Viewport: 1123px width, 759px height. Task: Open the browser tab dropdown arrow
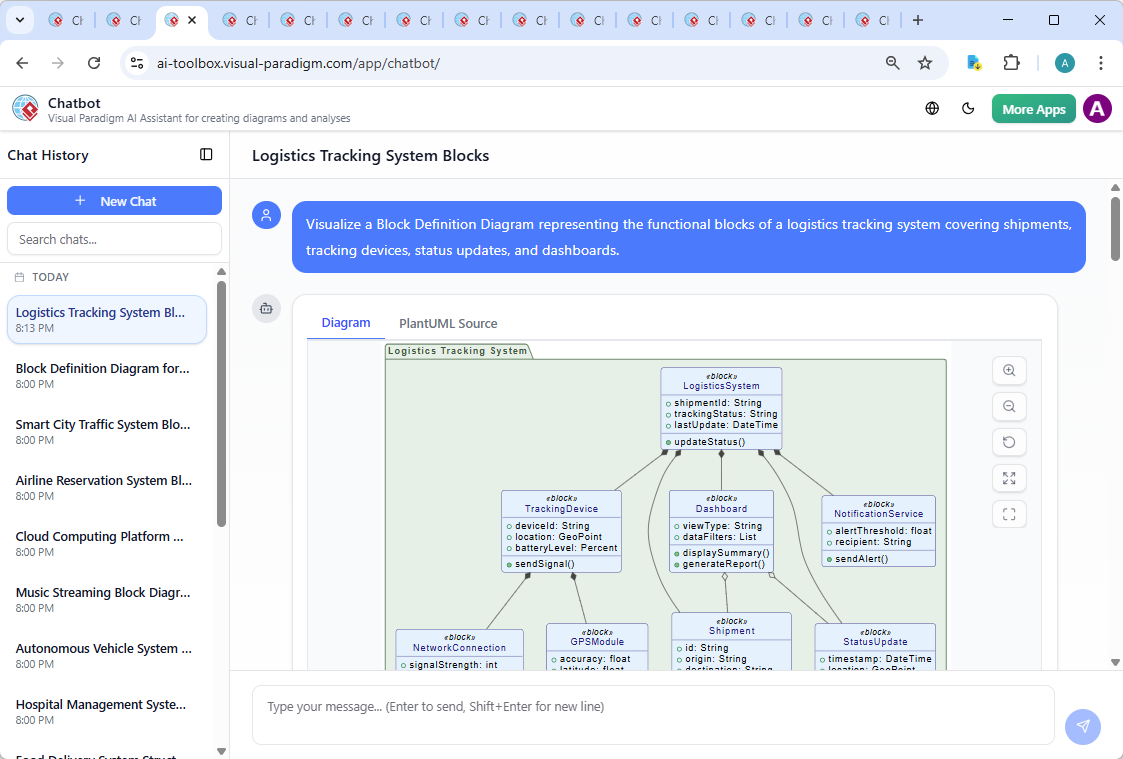click(20, 20)
